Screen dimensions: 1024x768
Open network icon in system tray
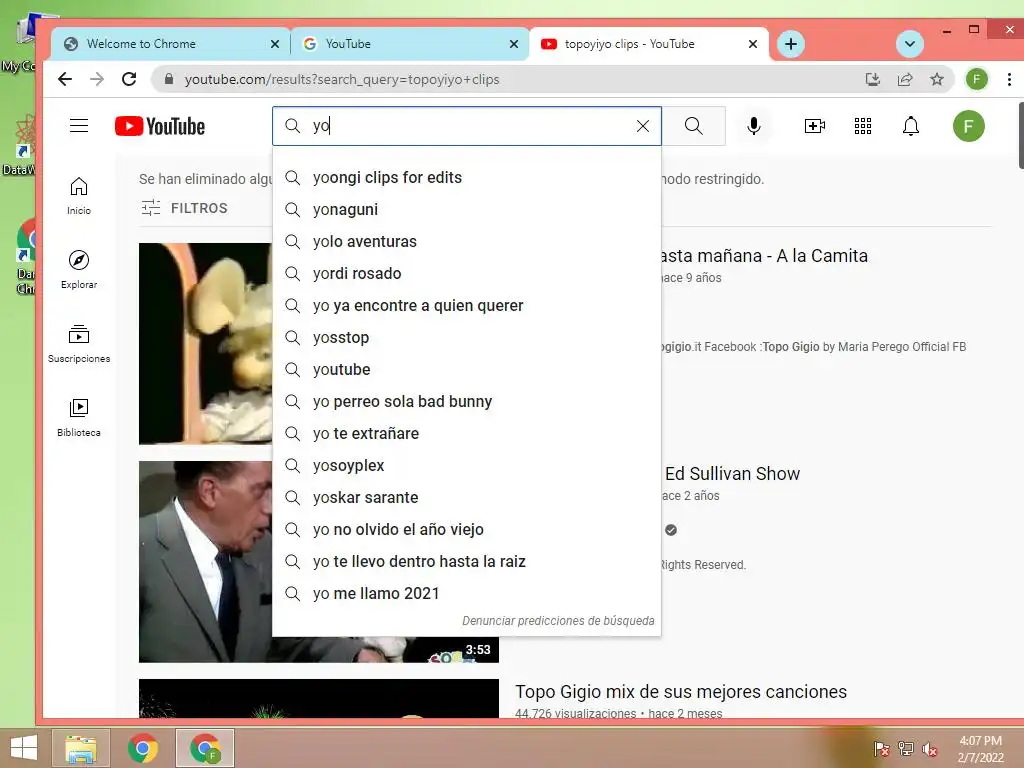tap(906, 749)
